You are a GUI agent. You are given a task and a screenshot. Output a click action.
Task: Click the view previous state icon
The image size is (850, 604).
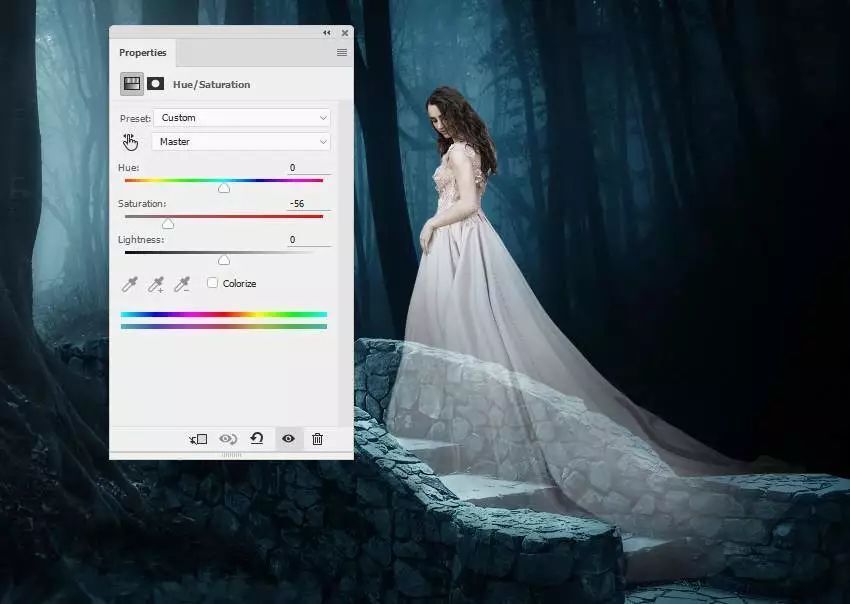[228, 439]
